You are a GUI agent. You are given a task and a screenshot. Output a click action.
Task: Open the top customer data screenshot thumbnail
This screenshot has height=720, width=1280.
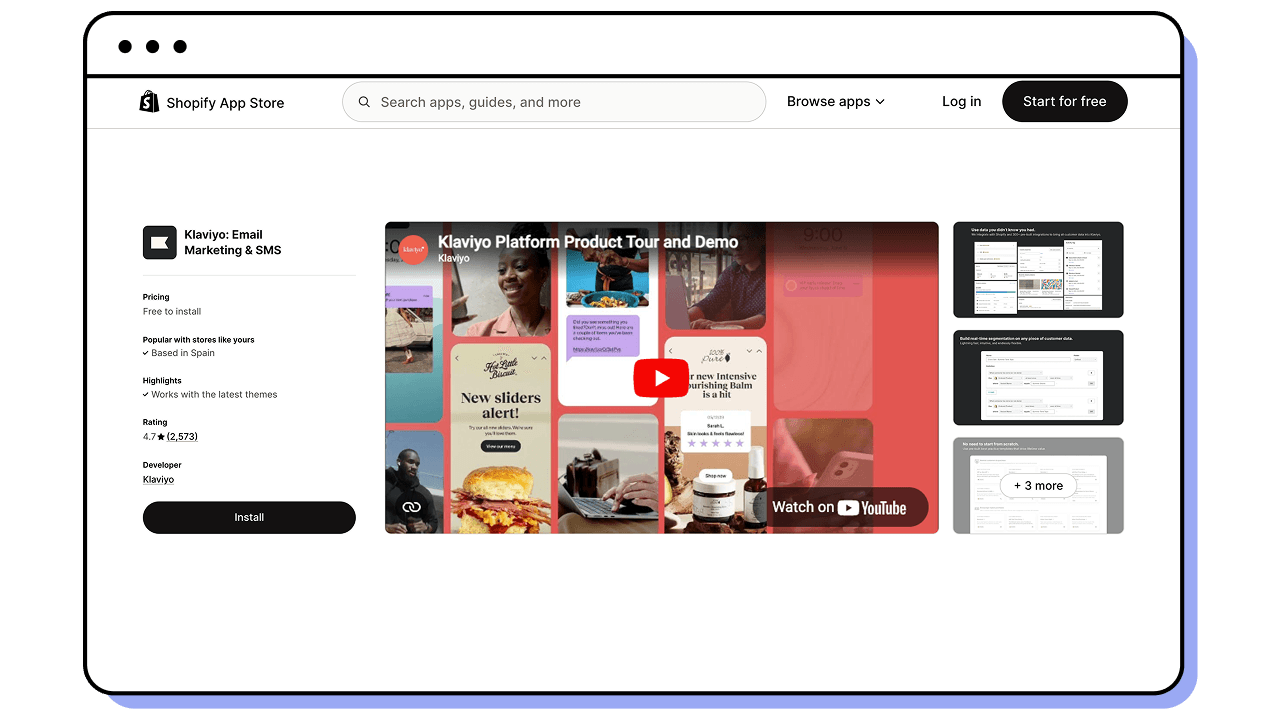[x=1038, y=269]
